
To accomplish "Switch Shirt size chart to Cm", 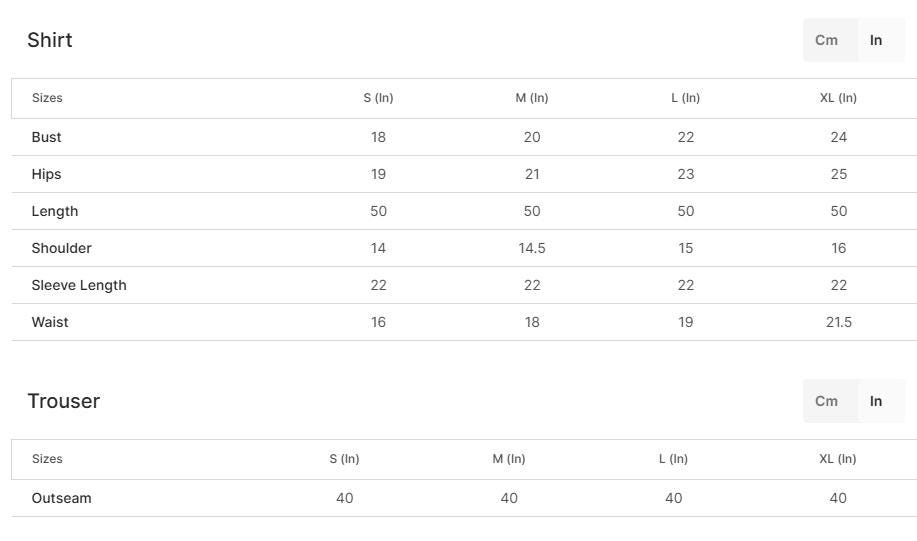I will point(827,40).
